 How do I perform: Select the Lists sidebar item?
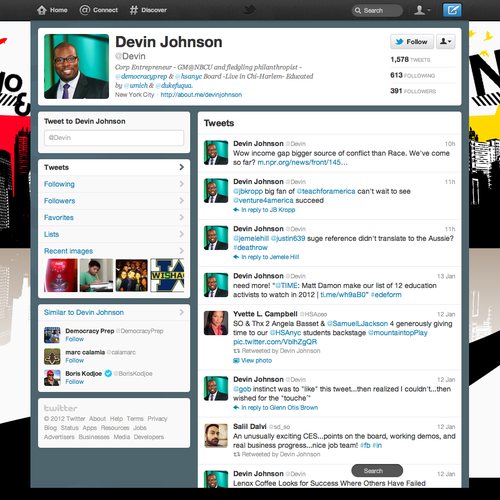(x=114, y=234)
